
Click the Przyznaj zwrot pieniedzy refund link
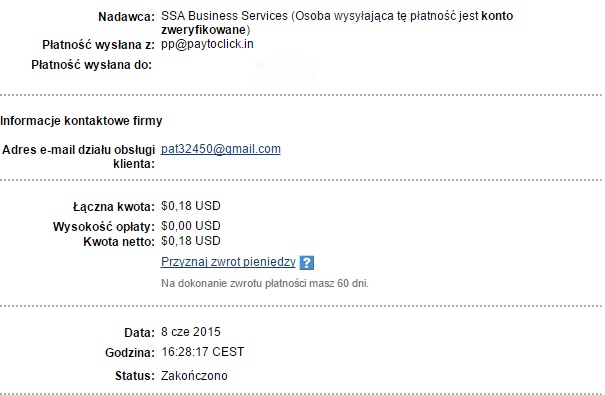pos(228,262)
